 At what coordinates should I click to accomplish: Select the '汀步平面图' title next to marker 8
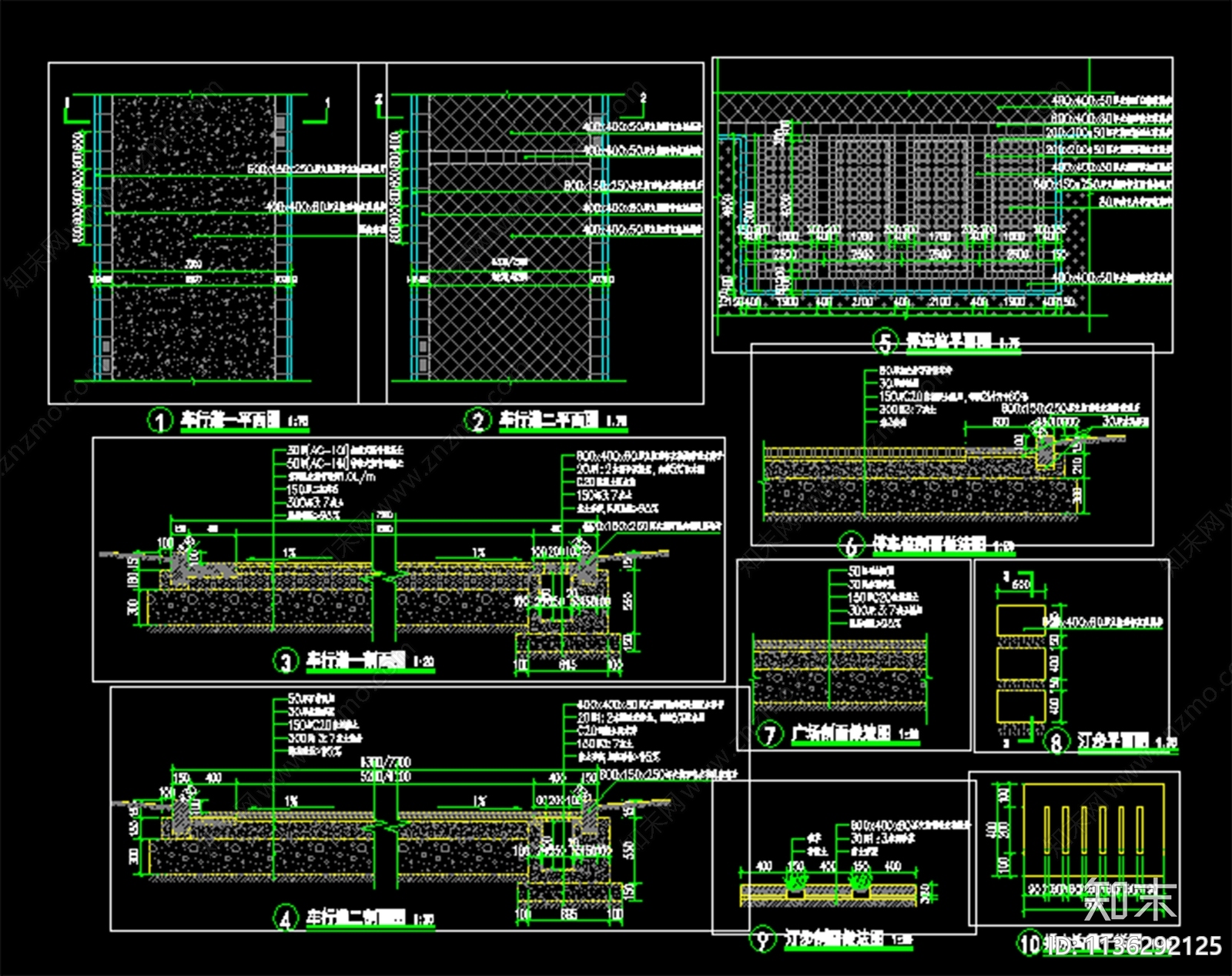click(1113, 740)
